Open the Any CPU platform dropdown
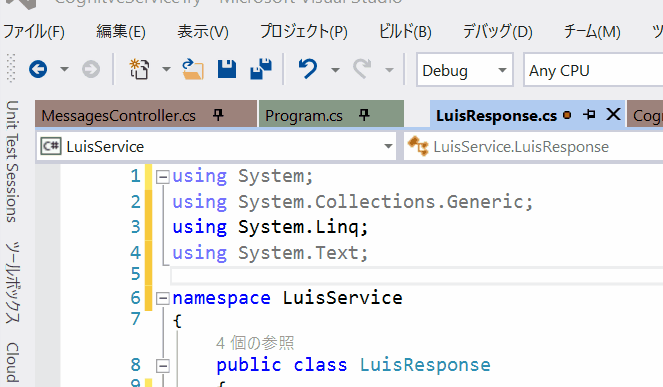 tap(593, 70)
